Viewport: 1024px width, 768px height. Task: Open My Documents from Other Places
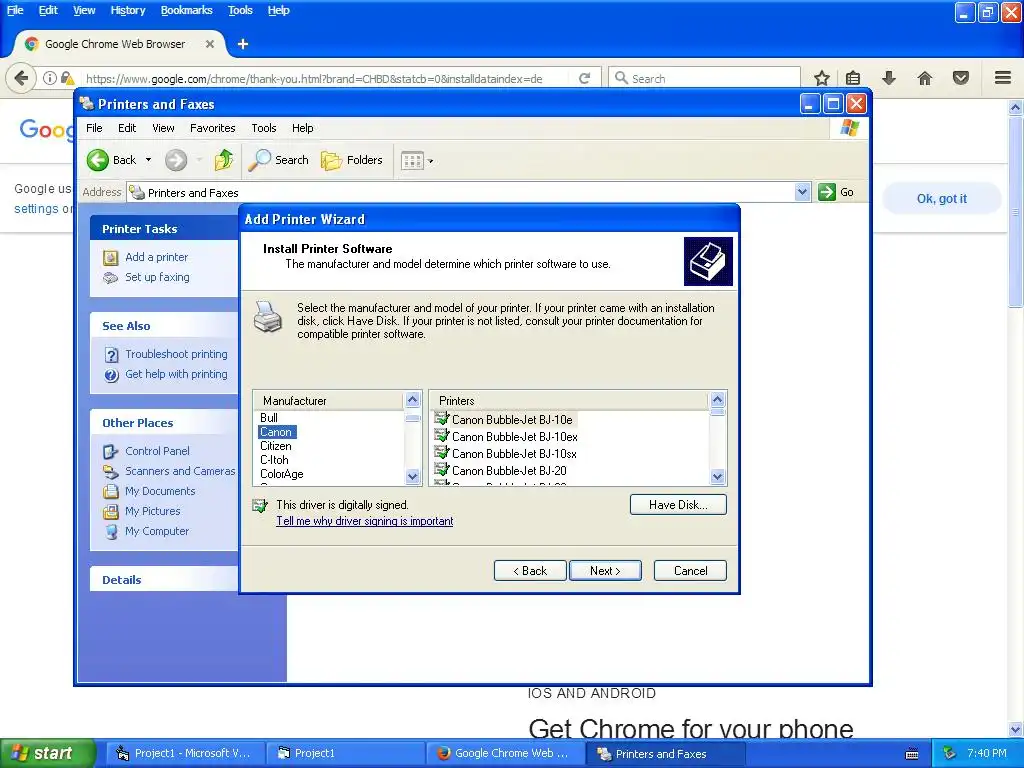[x=160, y=491]
